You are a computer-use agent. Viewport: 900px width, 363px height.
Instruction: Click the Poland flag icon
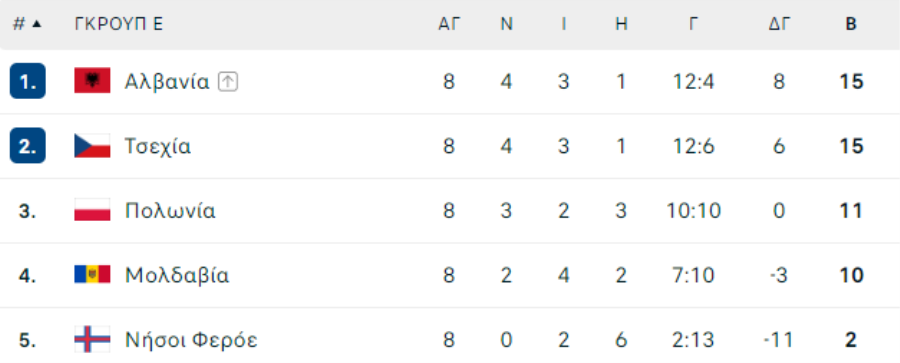92,210
